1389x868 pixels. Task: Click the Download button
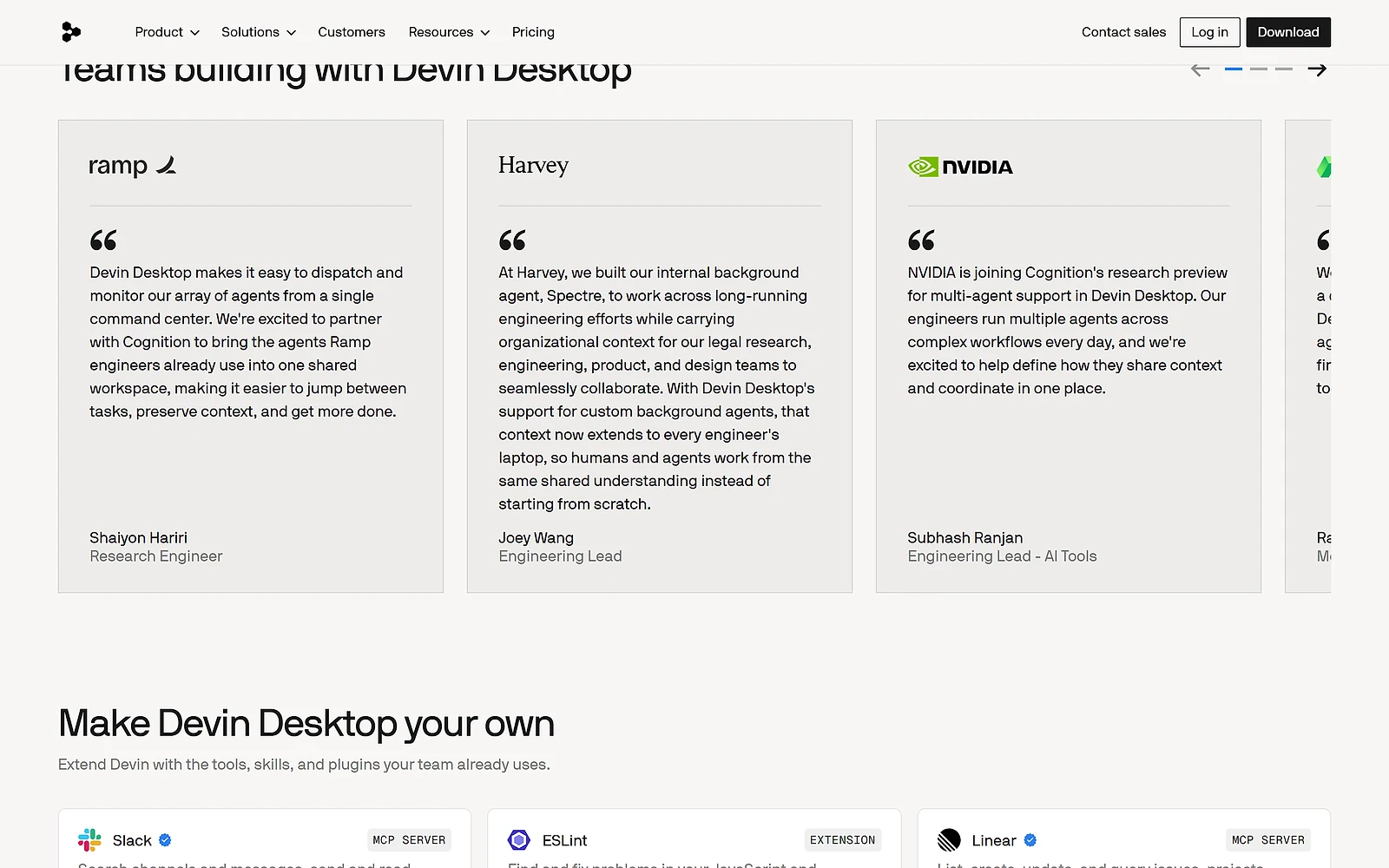click(1288, 32)
